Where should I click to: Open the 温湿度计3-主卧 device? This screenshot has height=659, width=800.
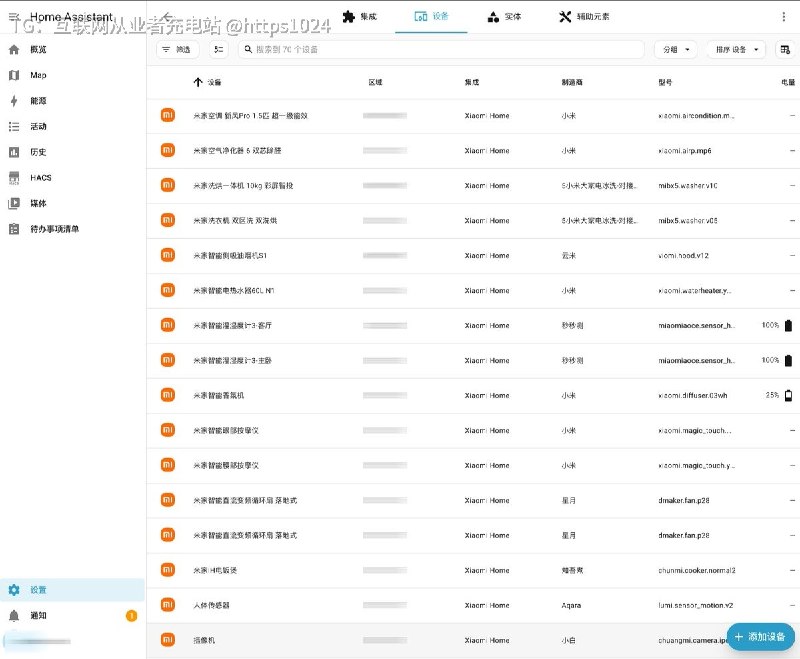click(x=232, y=360)
